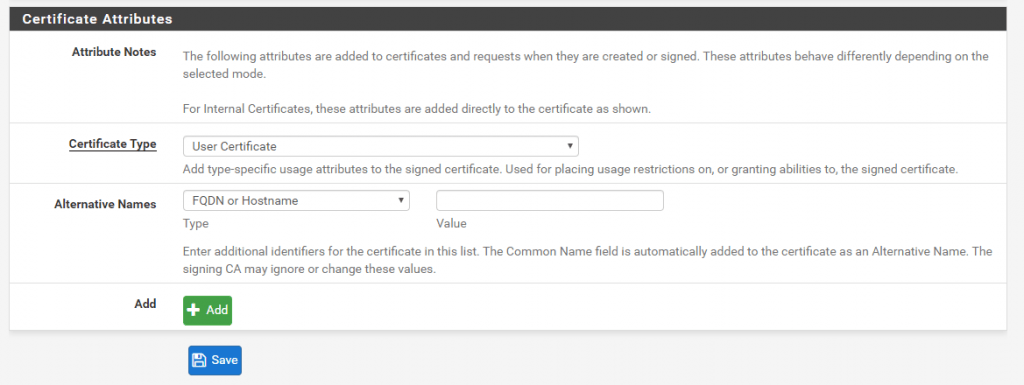Click the 'Add type-specific usage attributes' help text
The width and height of the screenshot is (1024, 385).
point(570,170)
